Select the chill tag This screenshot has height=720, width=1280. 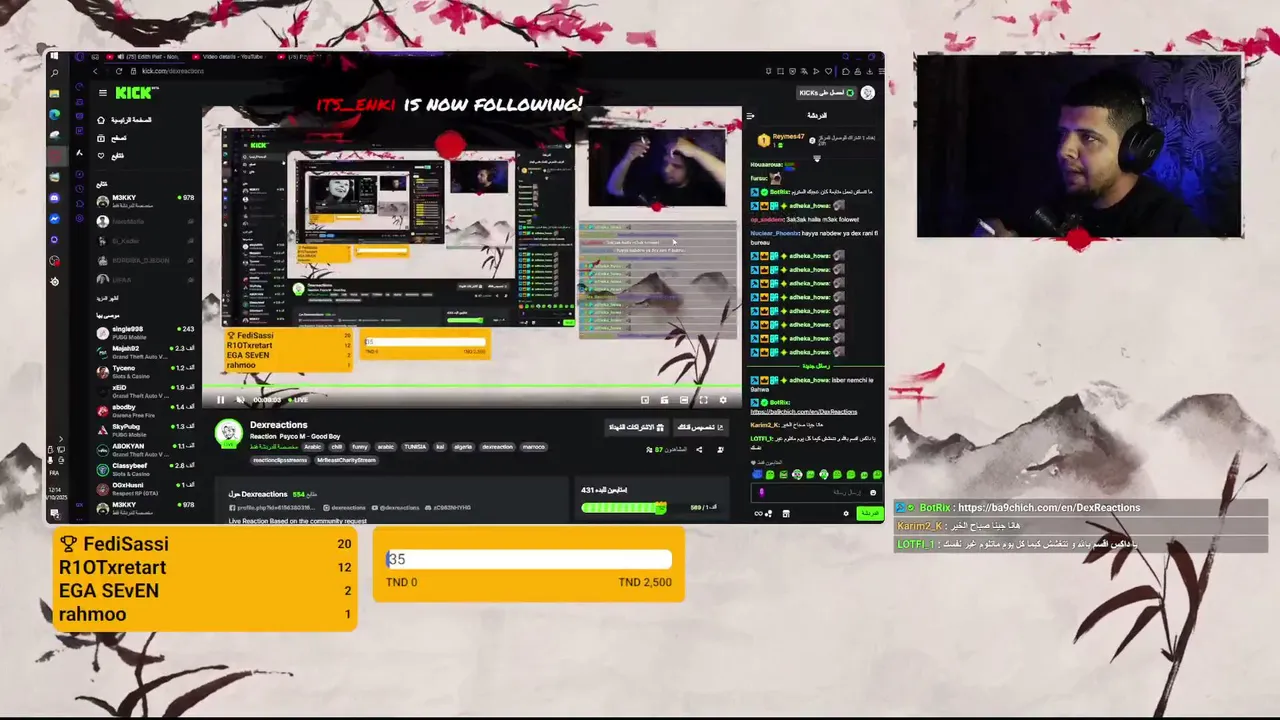(337, 447)
